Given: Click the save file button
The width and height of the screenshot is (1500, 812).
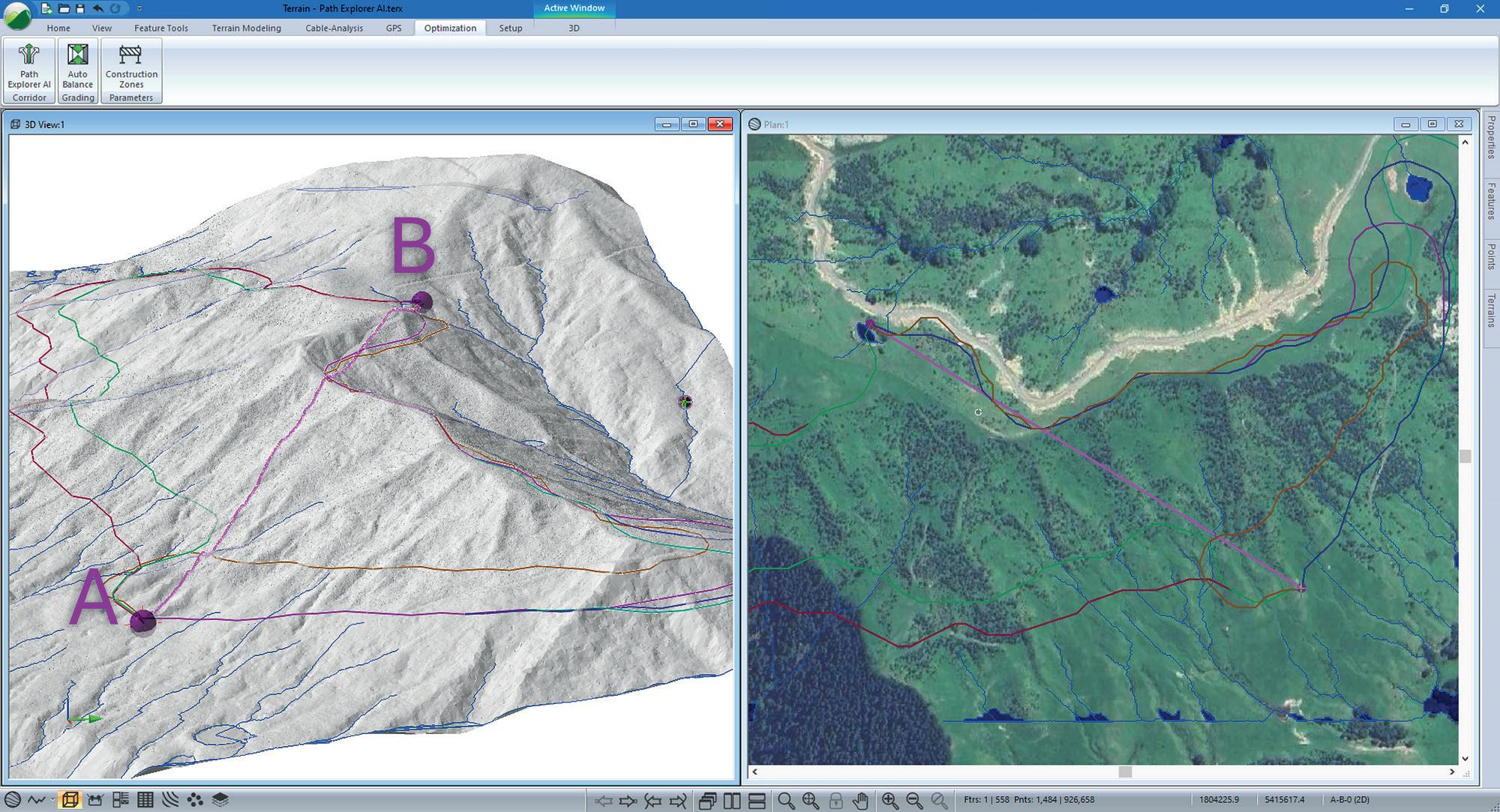Looking at the screenshot, I should point(80,9).
